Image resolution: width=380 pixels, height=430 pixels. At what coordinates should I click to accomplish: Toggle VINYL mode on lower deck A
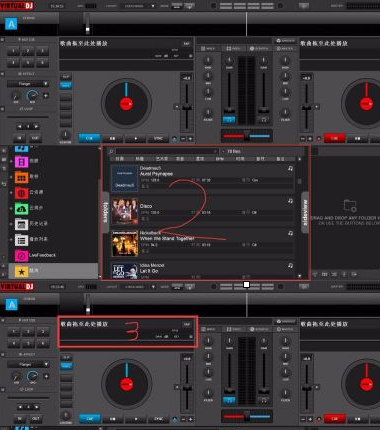[66, 366]
